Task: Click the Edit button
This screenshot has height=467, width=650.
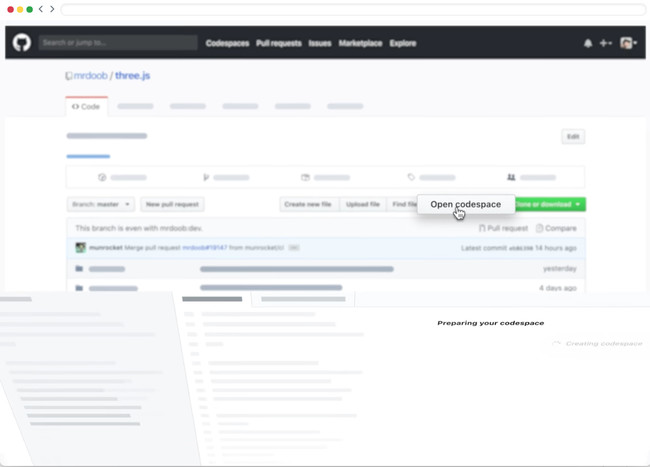Action: [x=573, y=136]
